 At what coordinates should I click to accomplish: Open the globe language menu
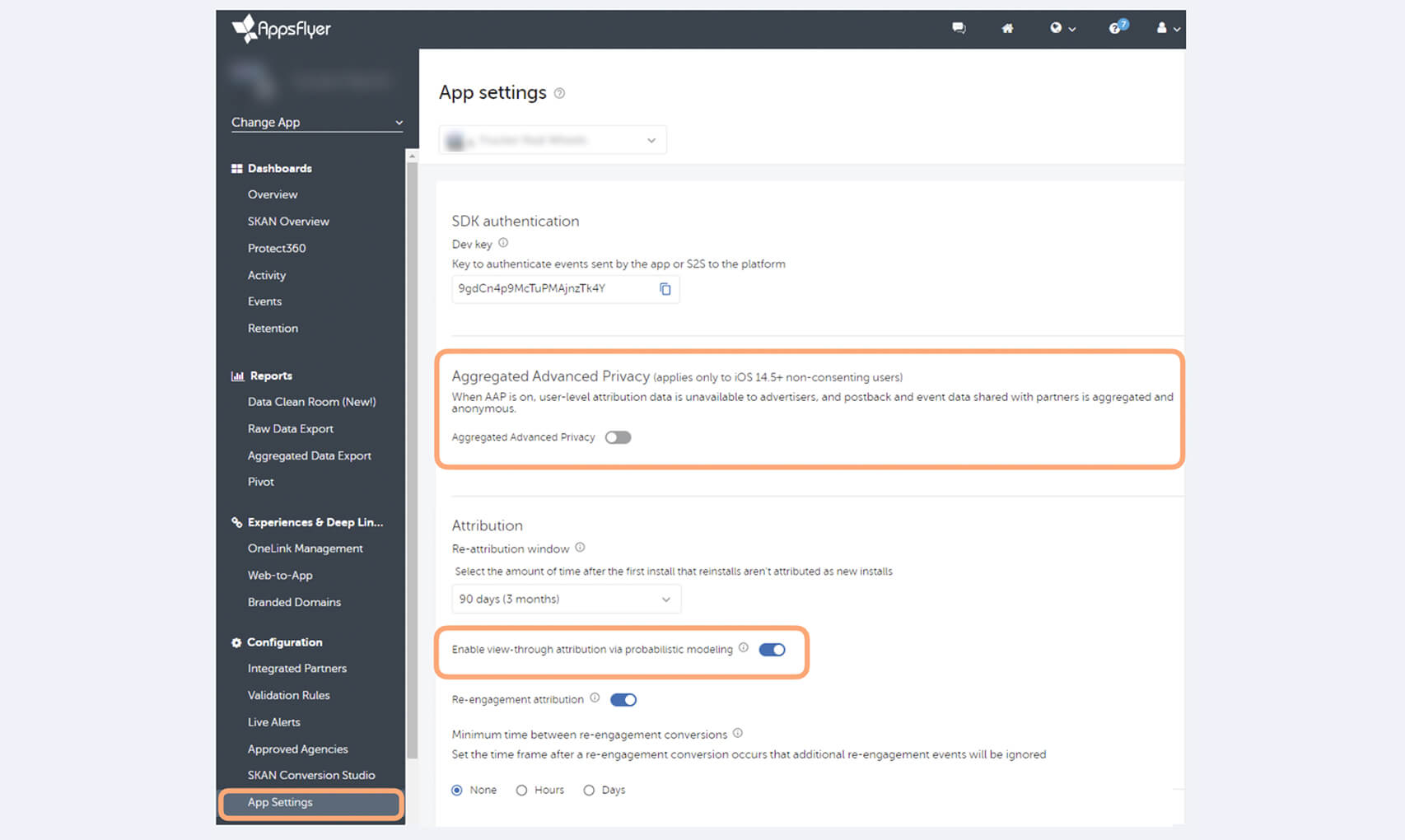[x=1062, y=28]
